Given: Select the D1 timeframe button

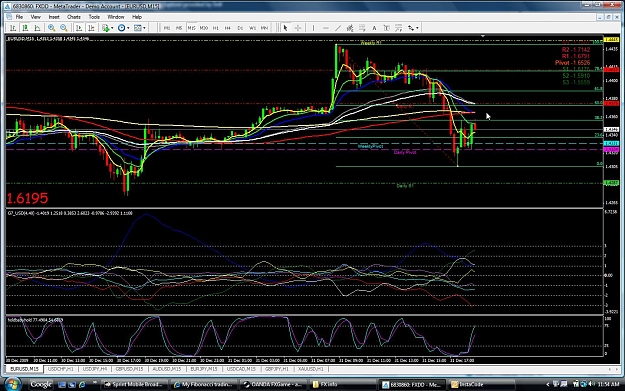Looking at the screenshot, I should (240, 28).
